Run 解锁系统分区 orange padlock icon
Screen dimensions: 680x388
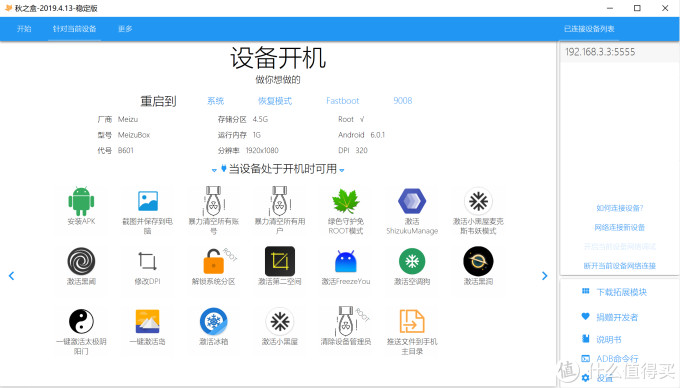(214, 261)
